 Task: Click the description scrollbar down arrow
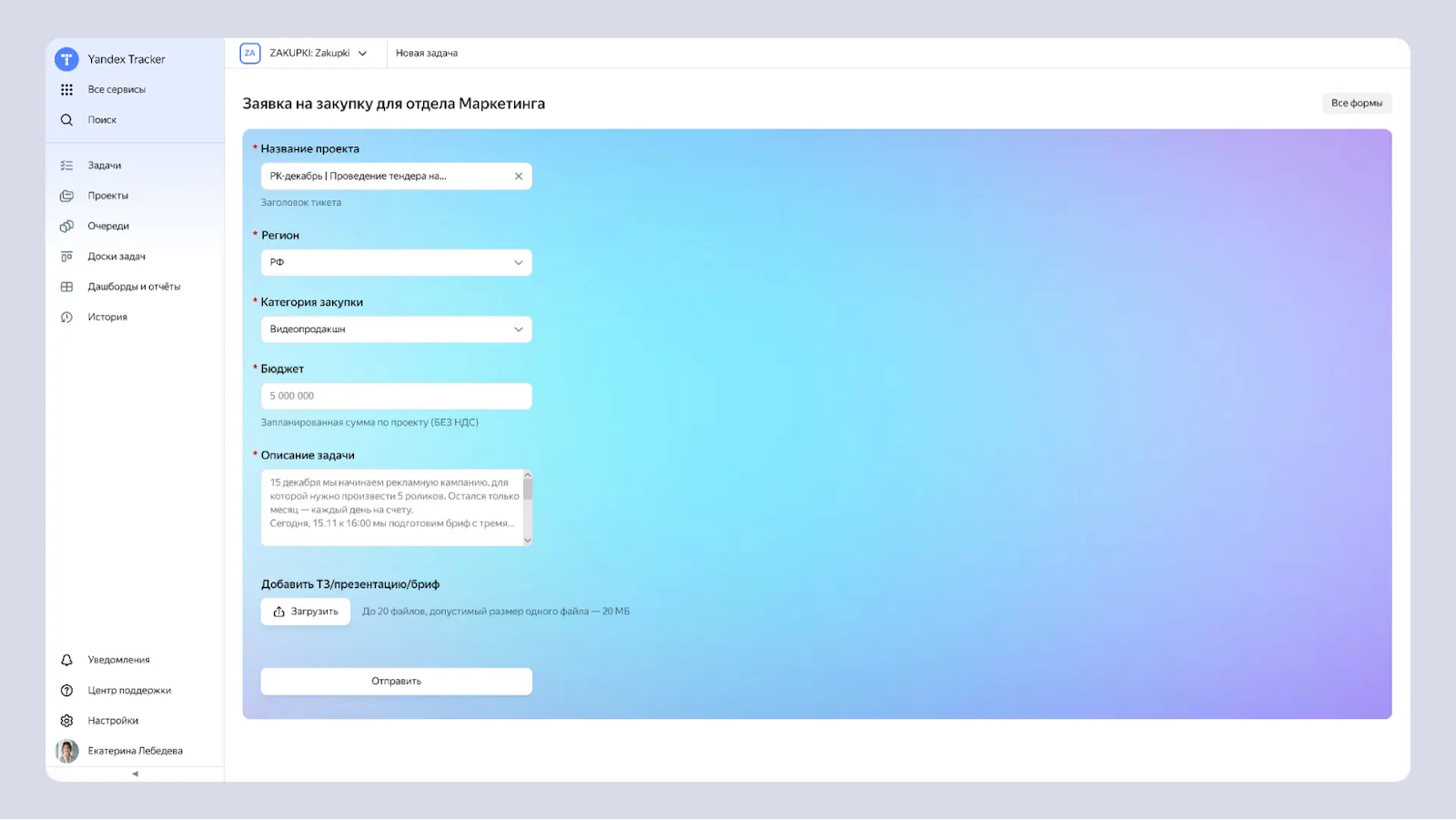[528, 541]
